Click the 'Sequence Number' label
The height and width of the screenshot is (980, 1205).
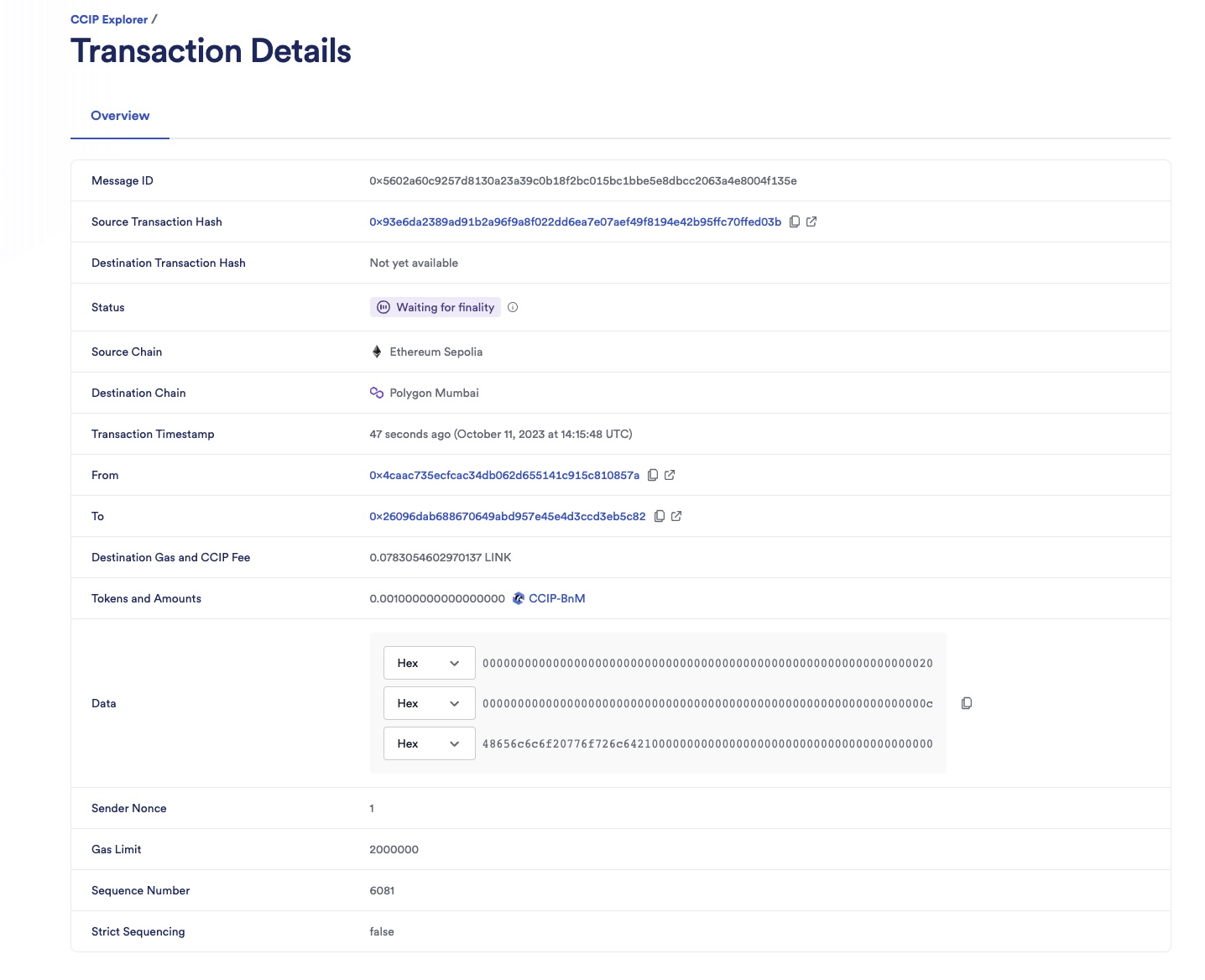(x=141, y=891)
